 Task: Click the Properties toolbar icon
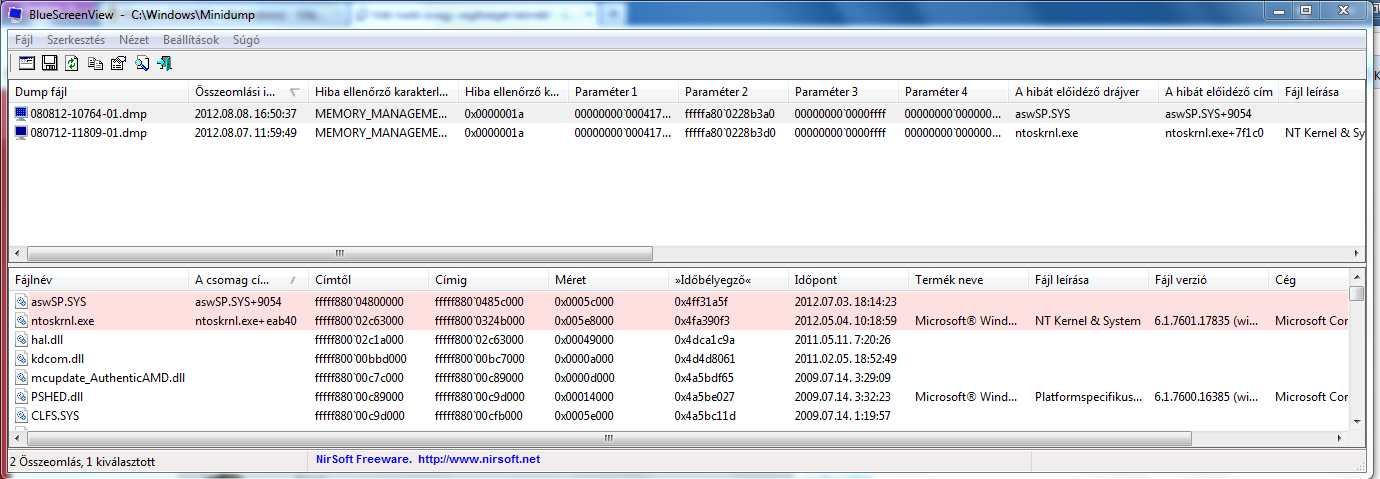(118, 64)
